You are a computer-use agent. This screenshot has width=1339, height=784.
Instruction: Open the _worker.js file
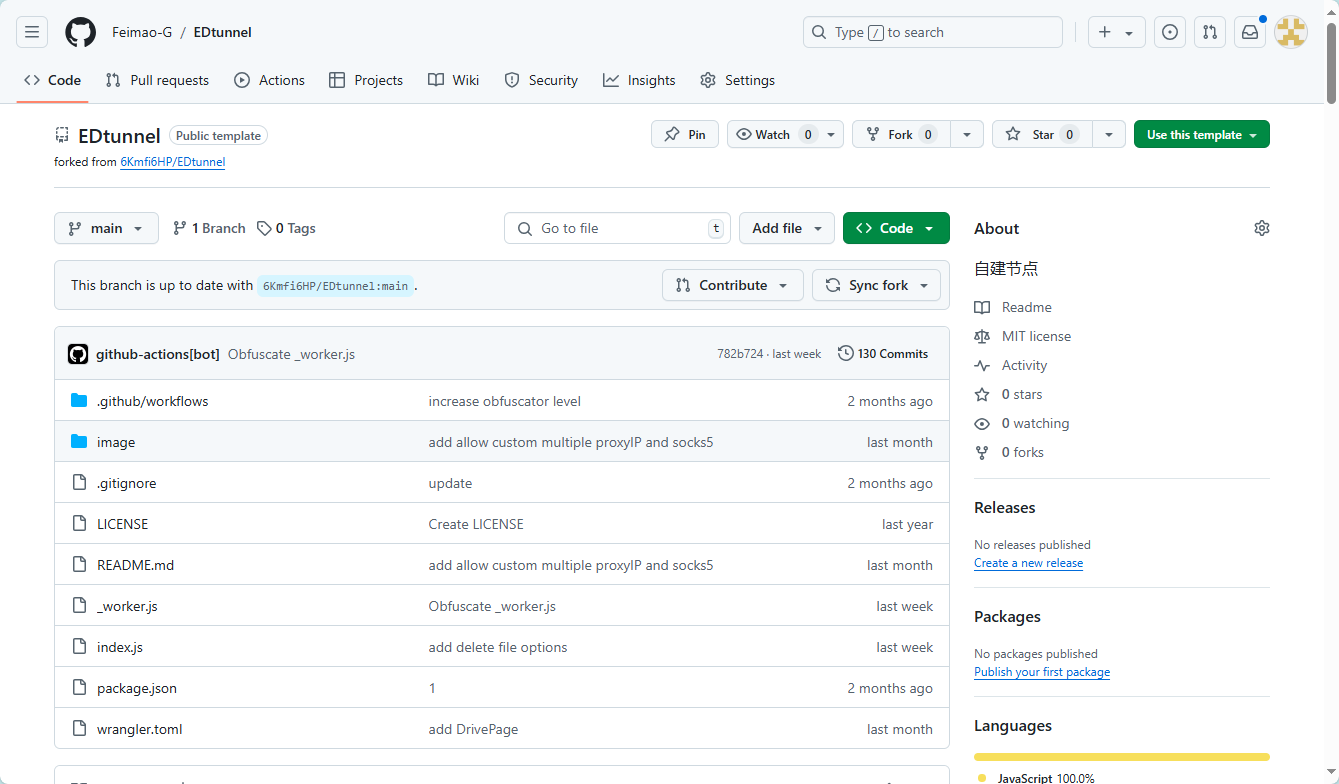click(127, 606)
